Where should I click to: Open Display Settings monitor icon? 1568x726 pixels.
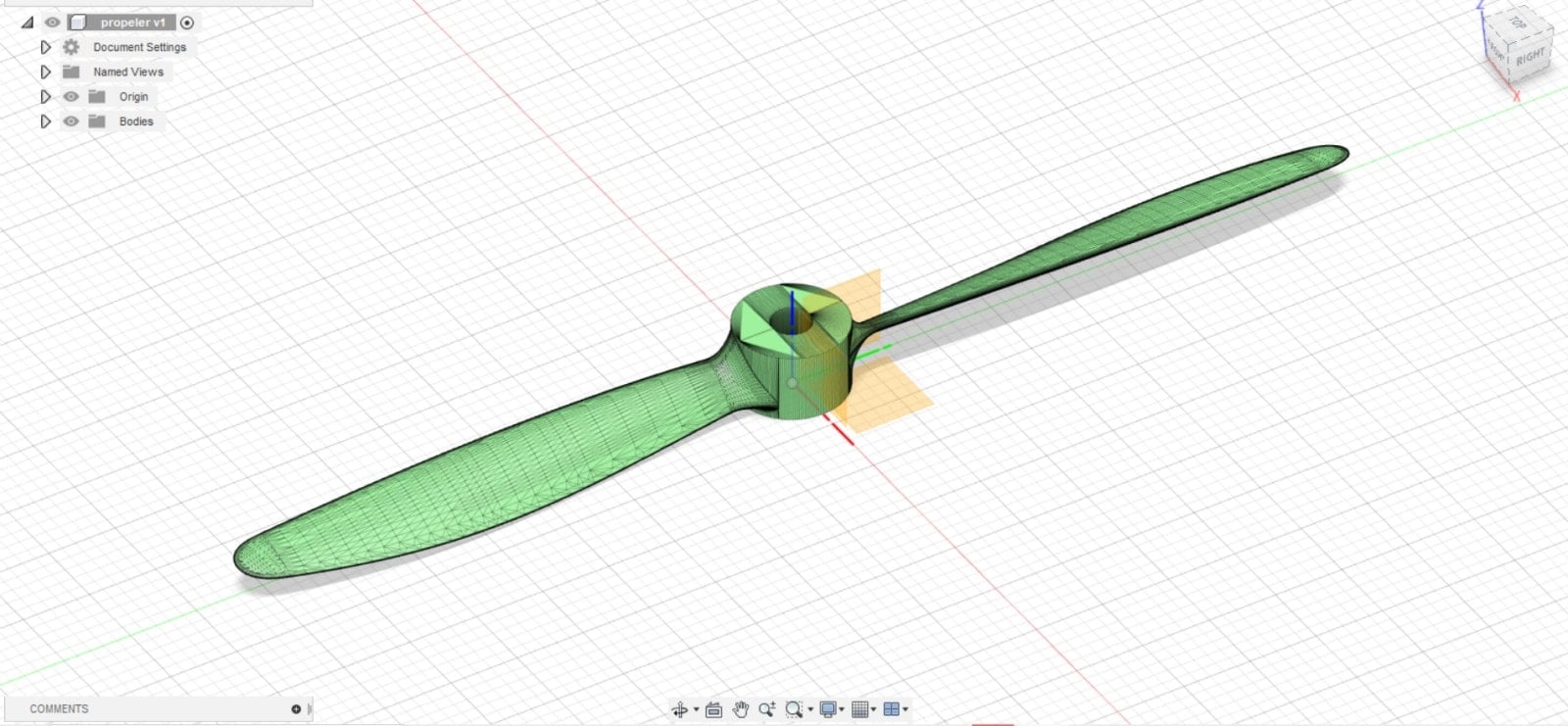(x=828, y=709)
